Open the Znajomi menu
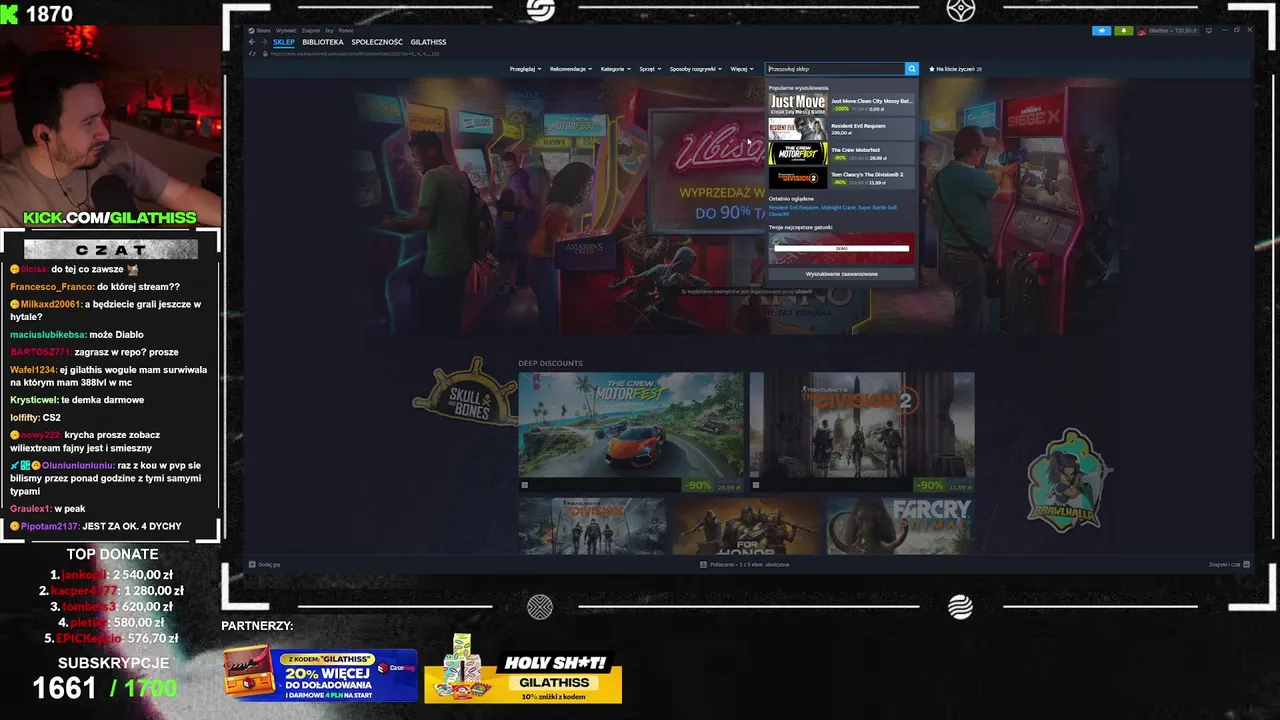Viewport: 1280px width, 720px height. [x=310, y=30]
